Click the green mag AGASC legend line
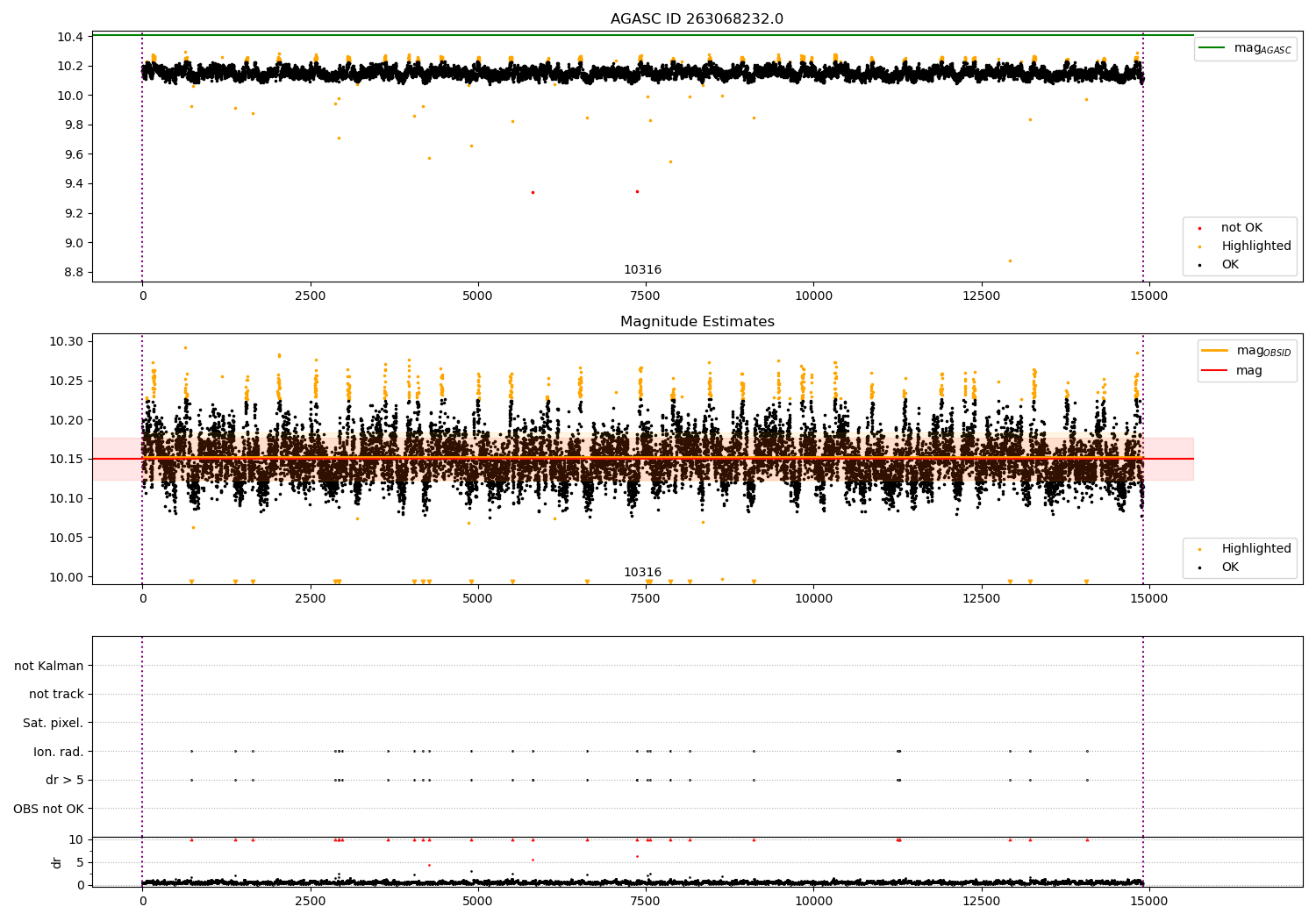 pyautogui.click(x=1212, y=48)
